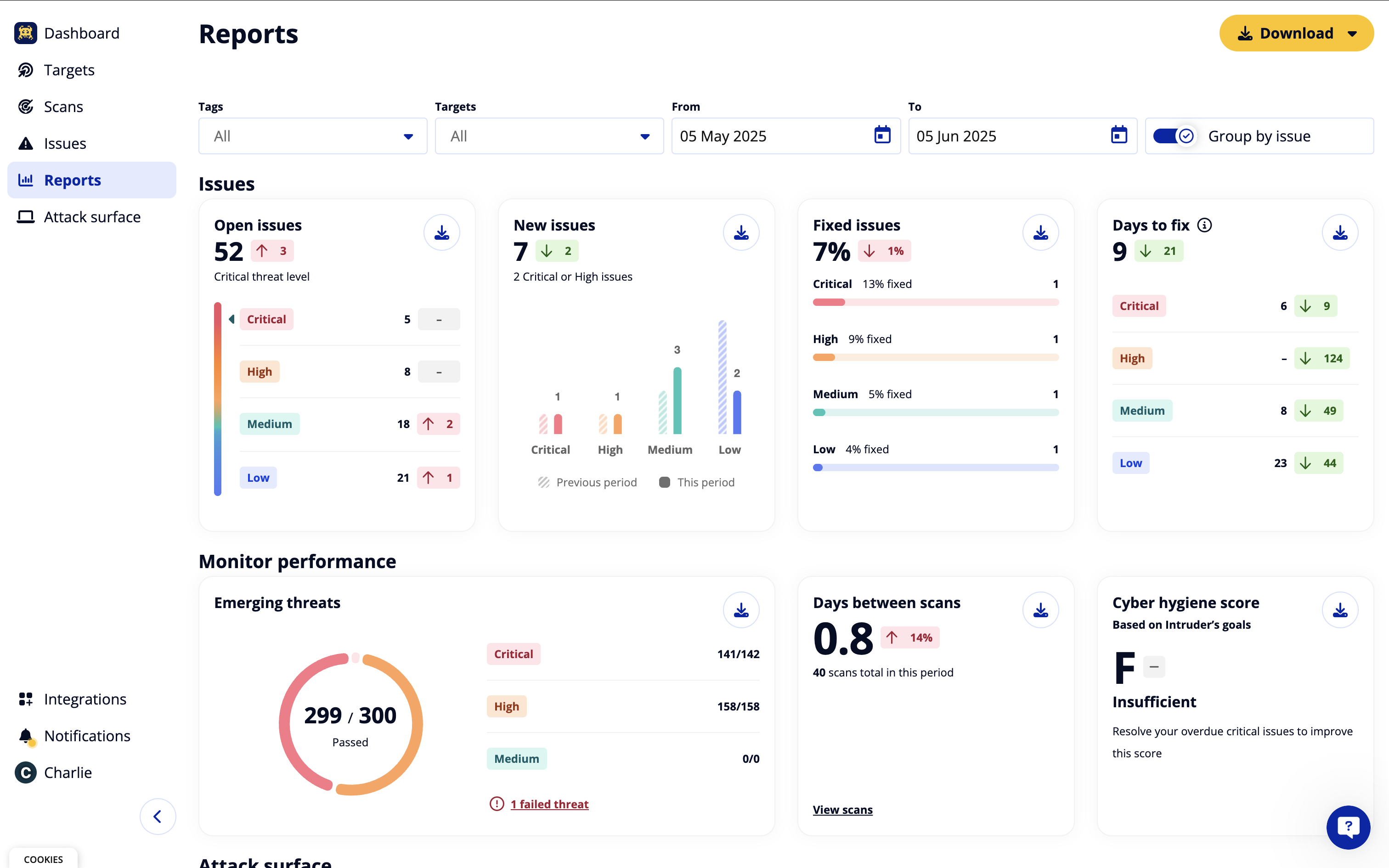Image resolution: width=1389 pixels, height=868 pixels.
Task: Go to Attack surface in the sidebar
Action: point(92,217)
